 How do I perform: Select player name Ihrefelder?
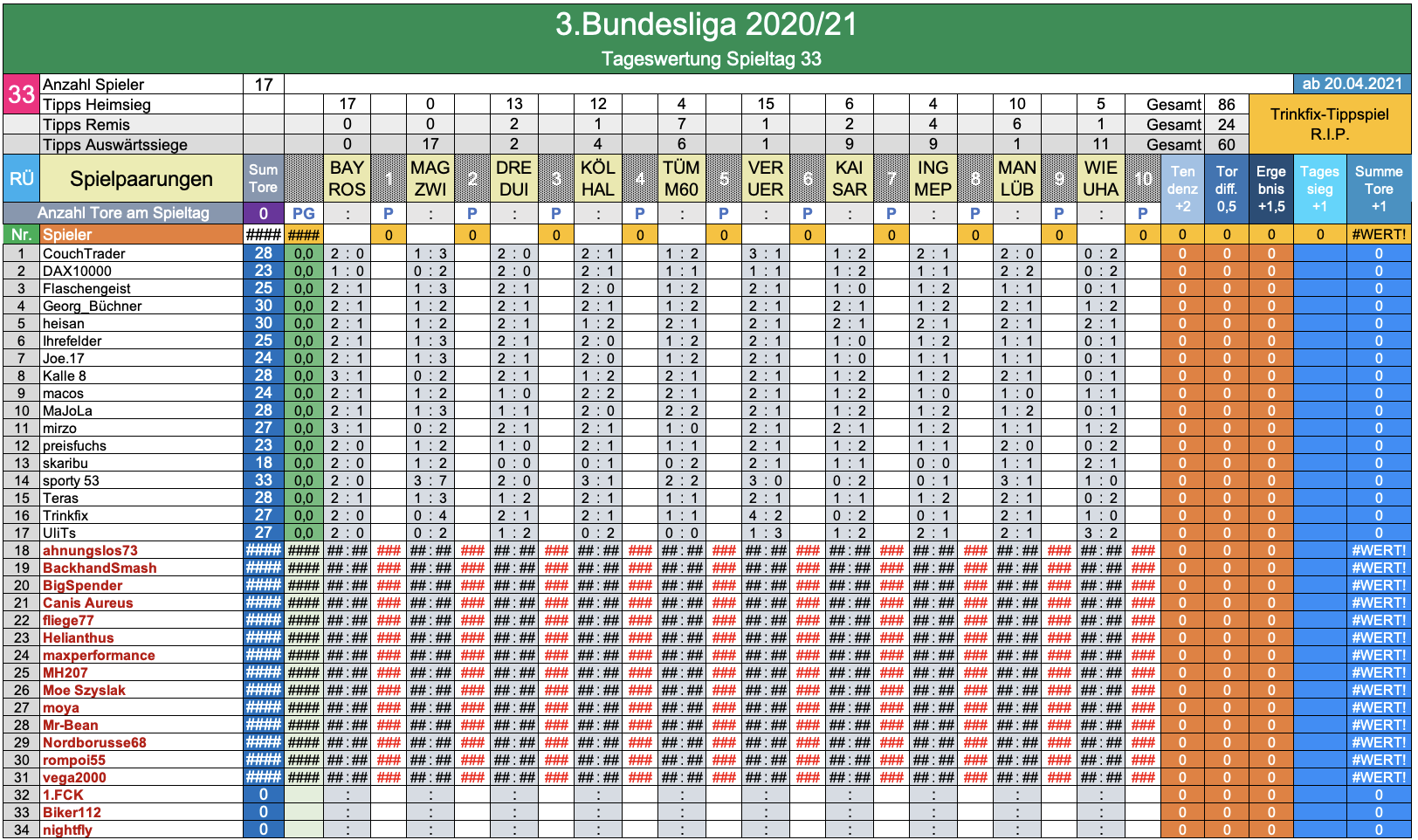(x=72, y=341)
